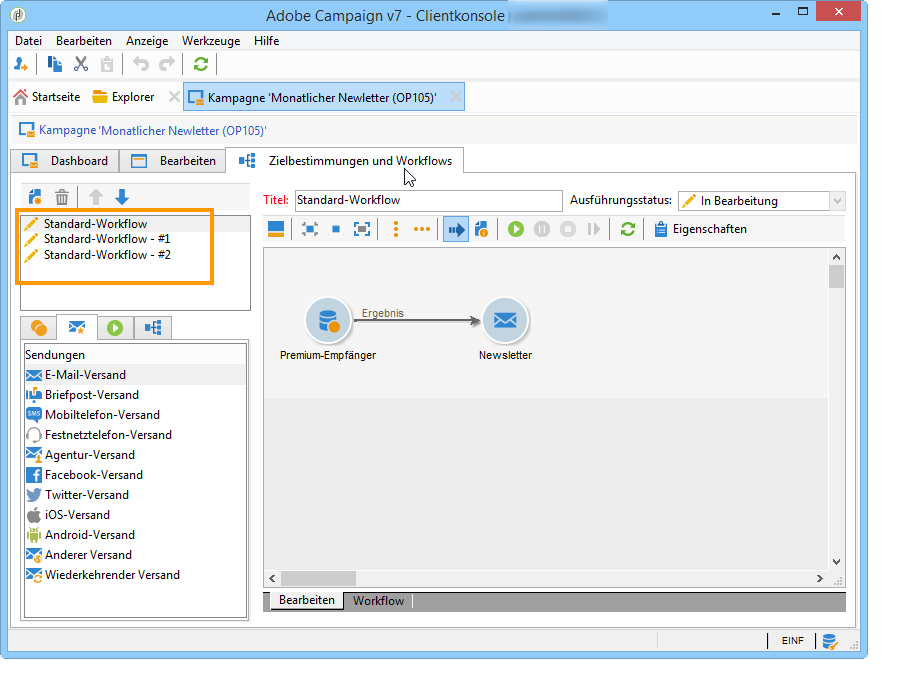Screen dimensions: 898x680
Task: Open the Bearbeiten menu in menu bar
Action: point(84,41)
